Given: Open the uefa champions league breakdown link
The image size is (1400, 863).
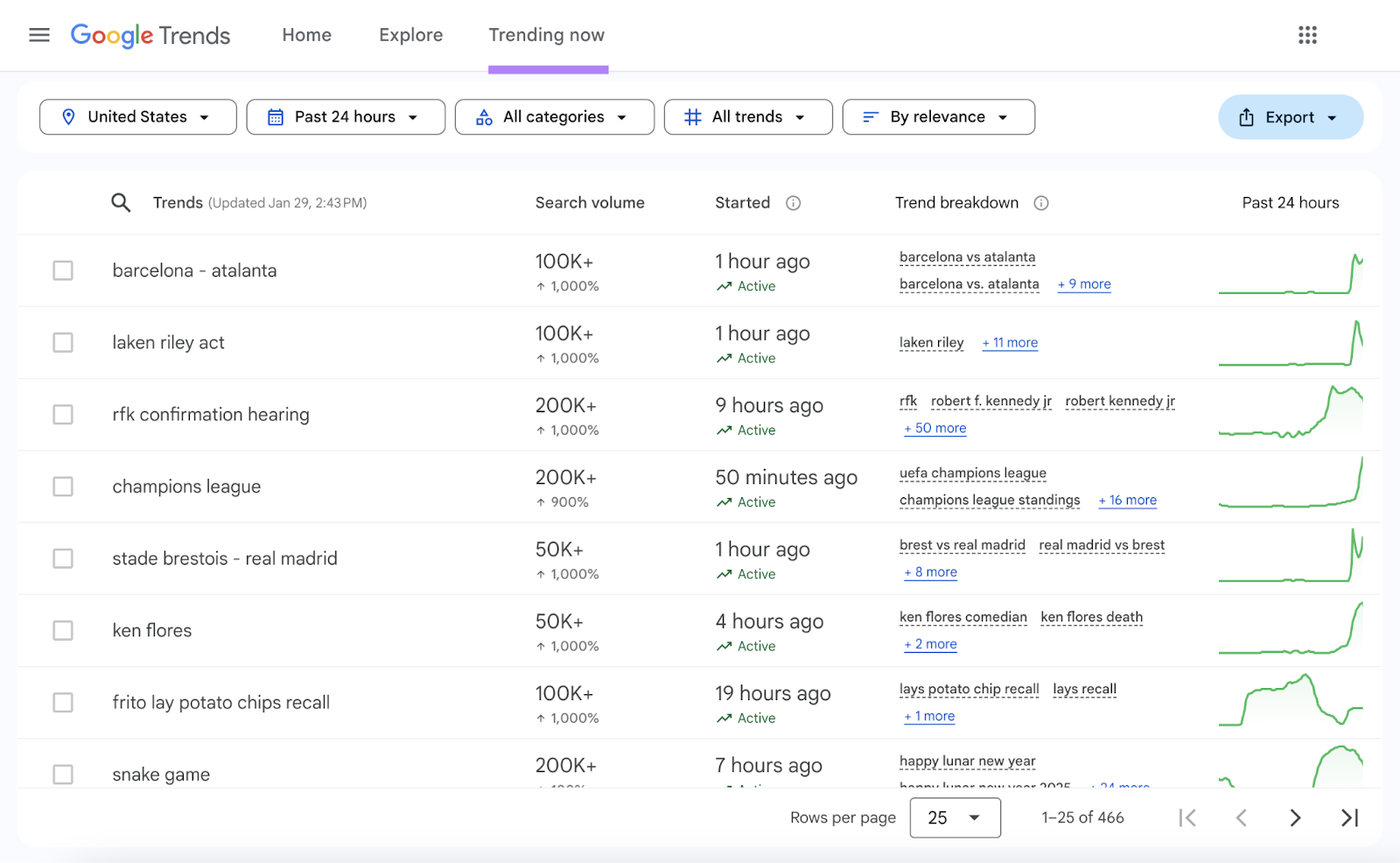Looking at the screenshot, I should coord(972,473).
